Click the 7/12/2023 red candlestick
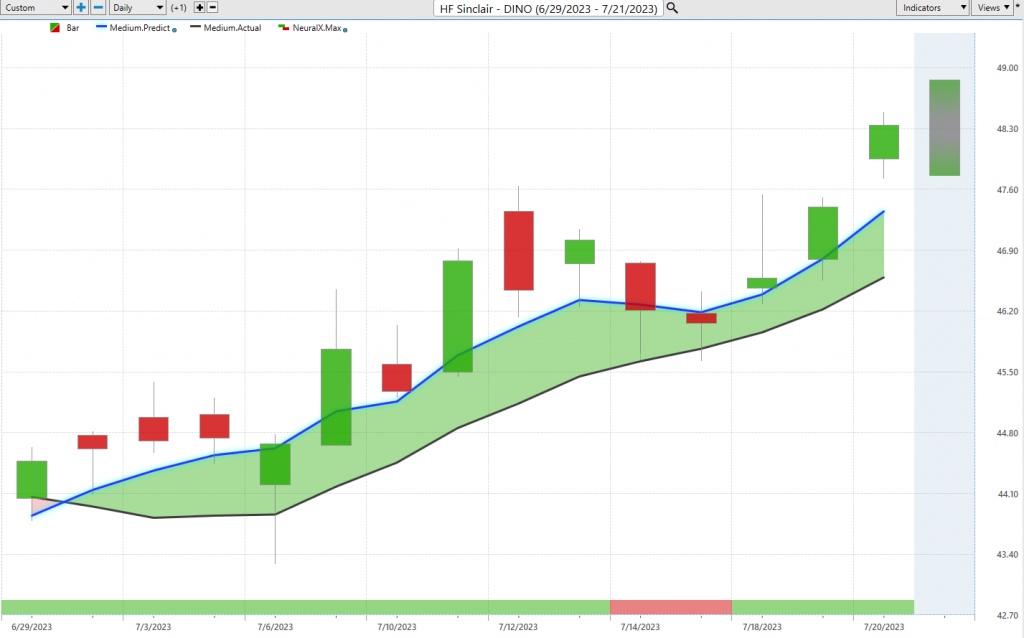 point(519,251)
